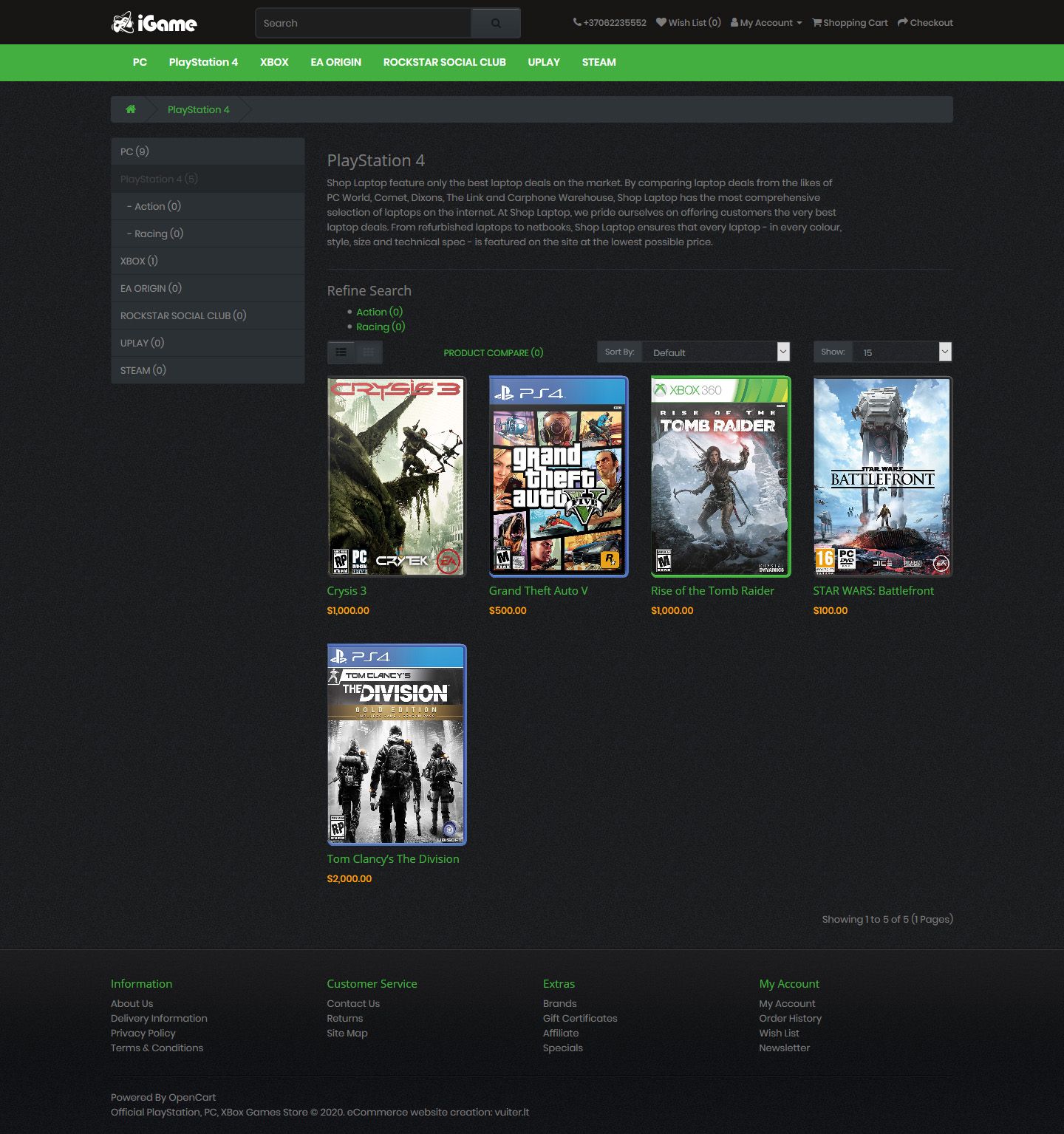The width and height of the screenshot is (1064, 1134).
Task: Click Racing (0) under Refine Search
Action: [381, 327]
